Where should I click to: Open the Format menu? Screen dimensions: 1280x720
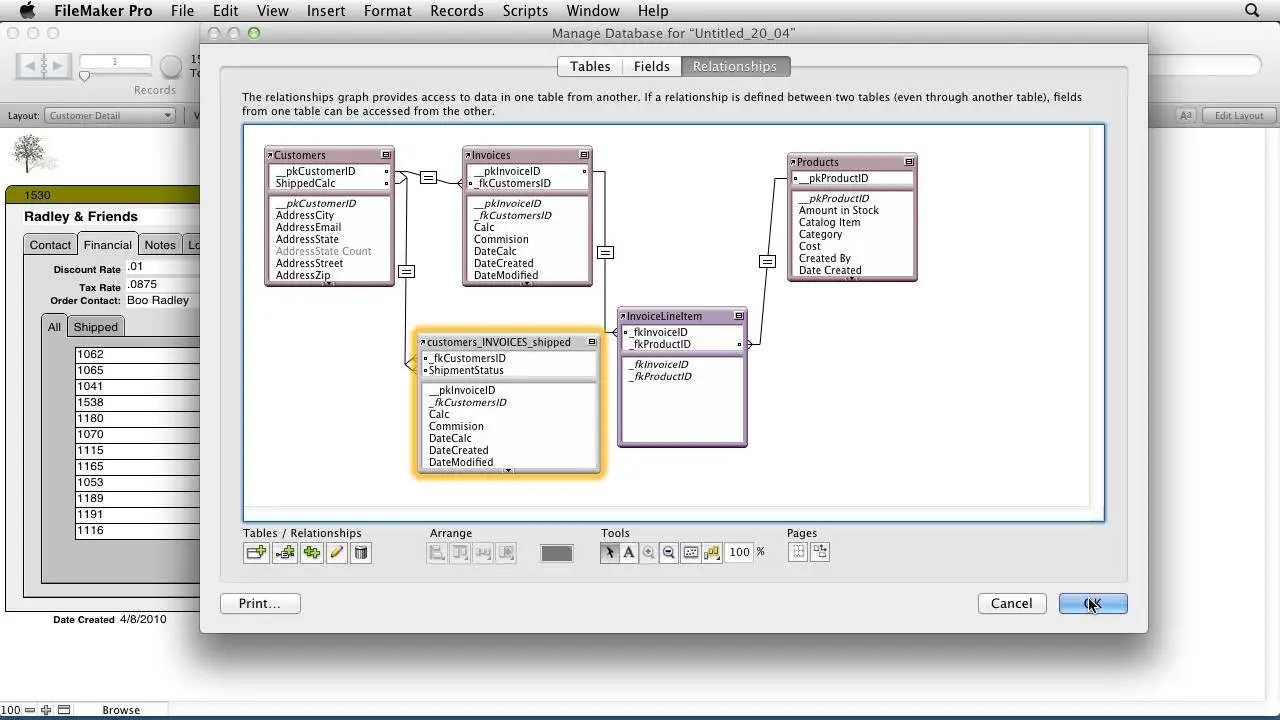(388, 11)
